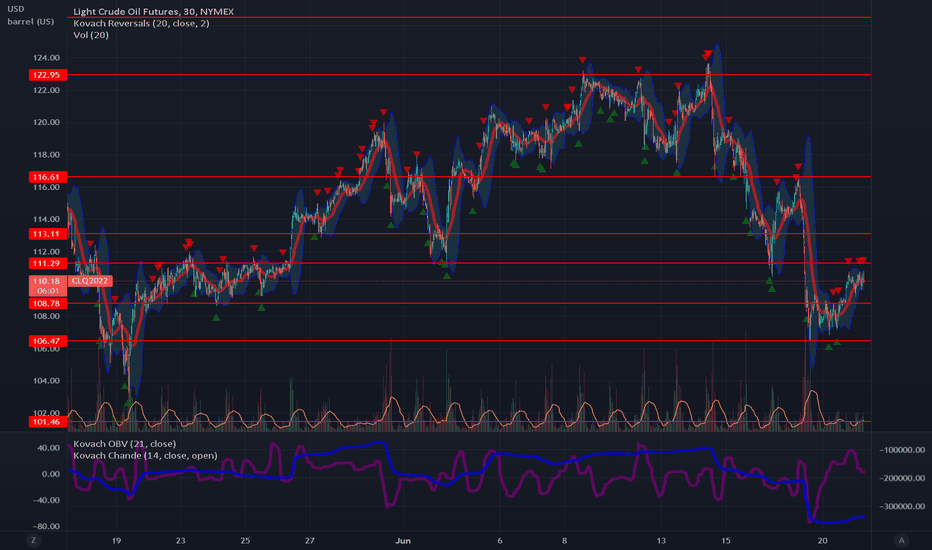Click the 101.46 price level label

pyautogui.click(x=48, y=422)
